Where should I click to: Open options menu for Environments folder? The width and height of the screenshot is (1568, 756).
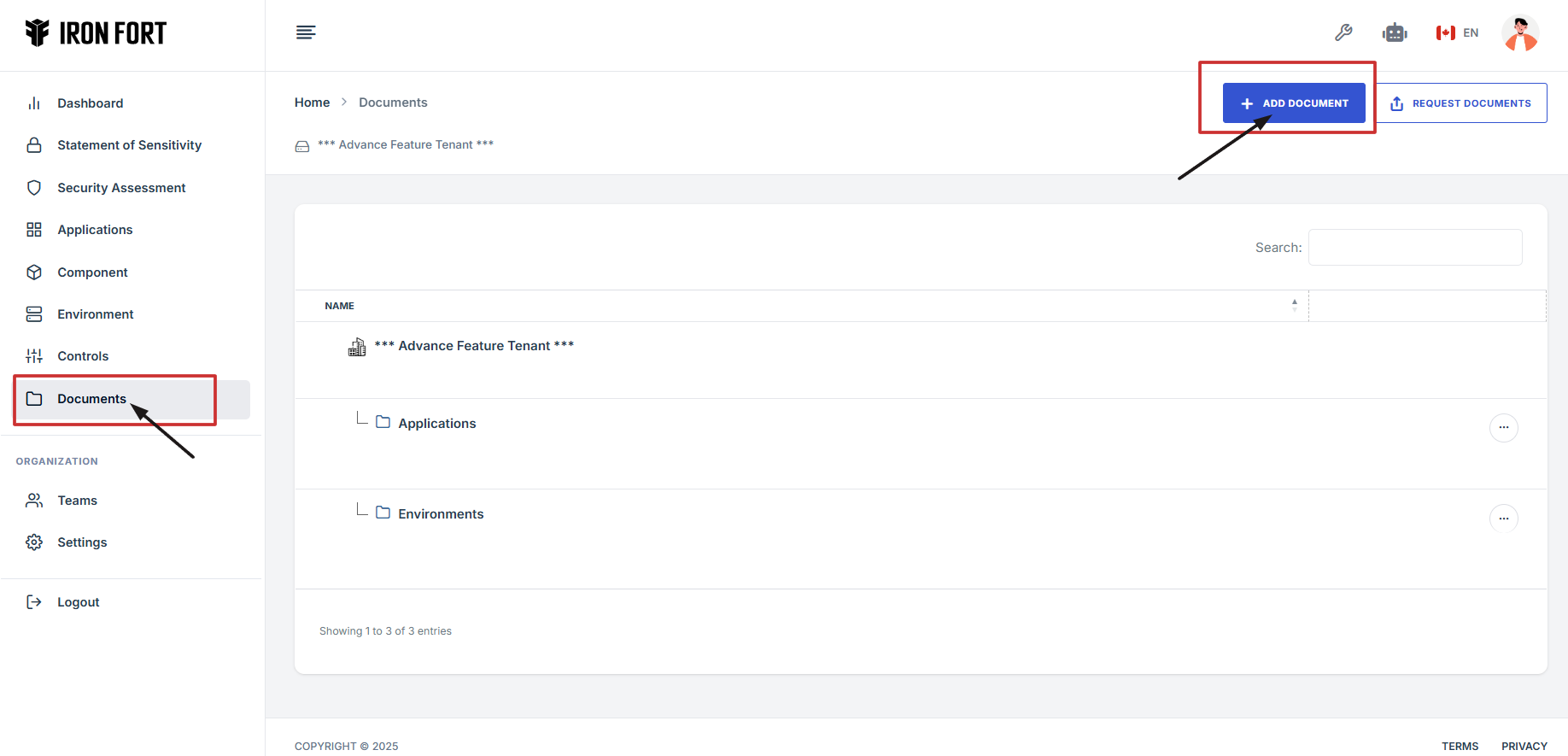click(1503, 519)
